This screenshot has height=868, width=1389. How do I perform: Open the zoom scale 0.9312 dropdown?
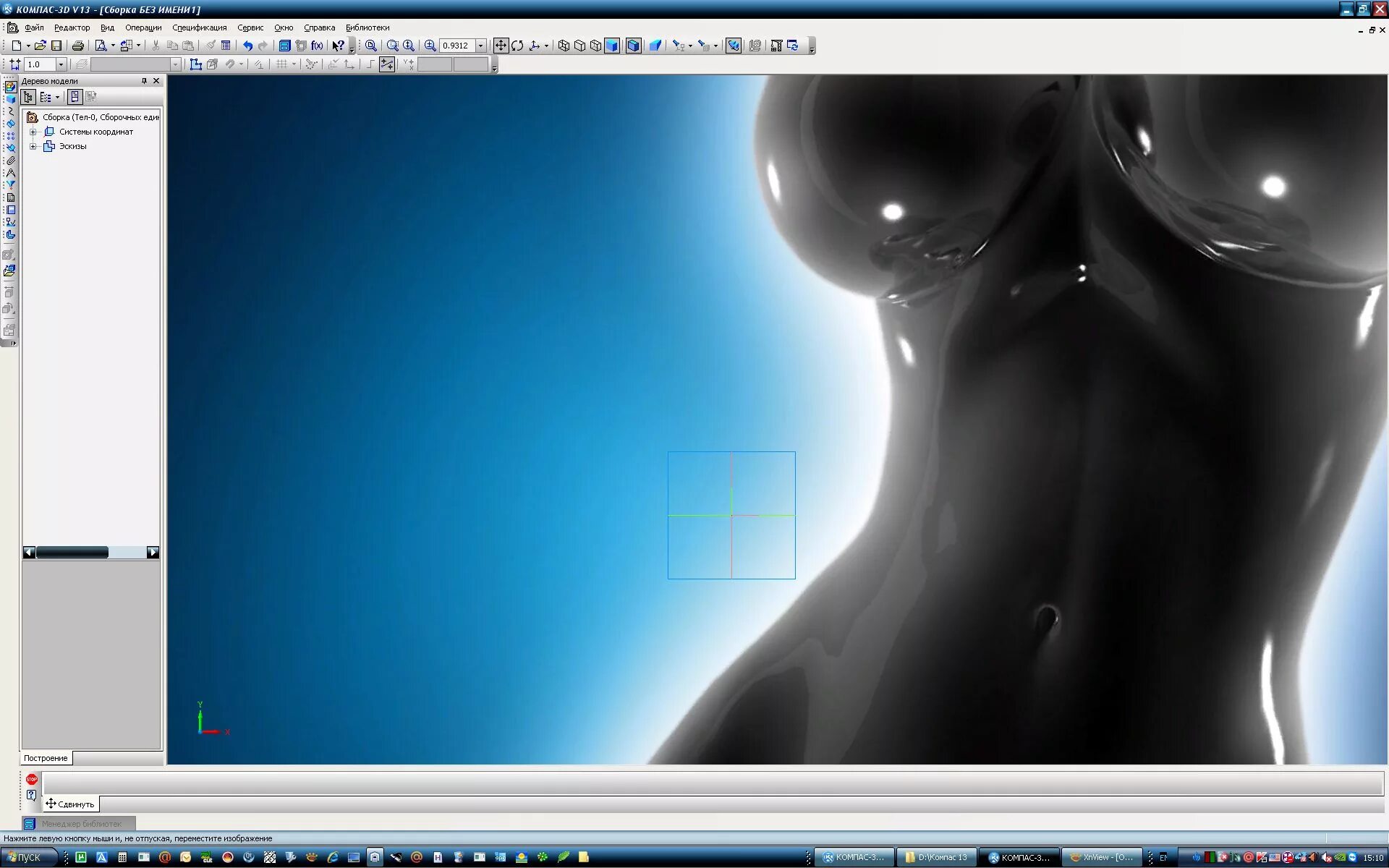tap(480, 46)
